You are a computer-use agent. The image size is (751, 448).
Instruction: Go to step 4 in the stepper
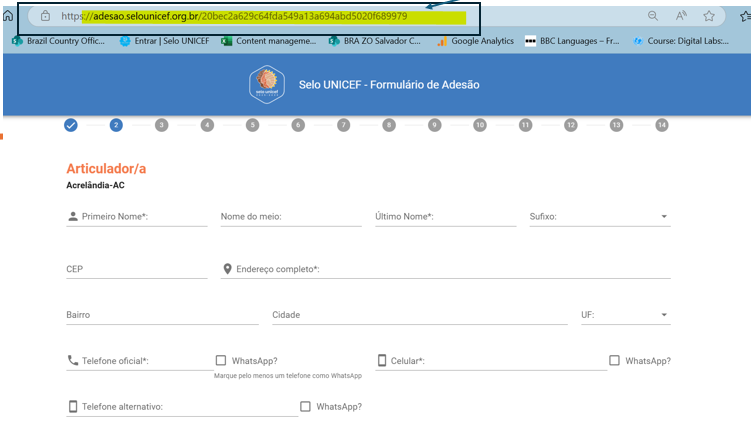pos(207,126)
